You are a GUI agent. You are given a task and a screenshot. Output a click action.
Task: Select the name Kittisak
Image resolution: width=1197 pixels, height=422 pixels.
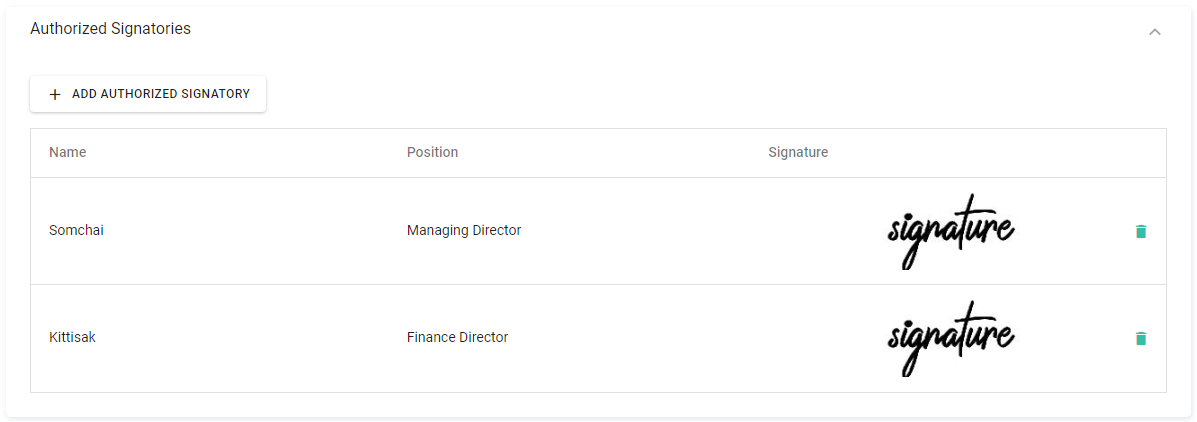click(72, 337)
